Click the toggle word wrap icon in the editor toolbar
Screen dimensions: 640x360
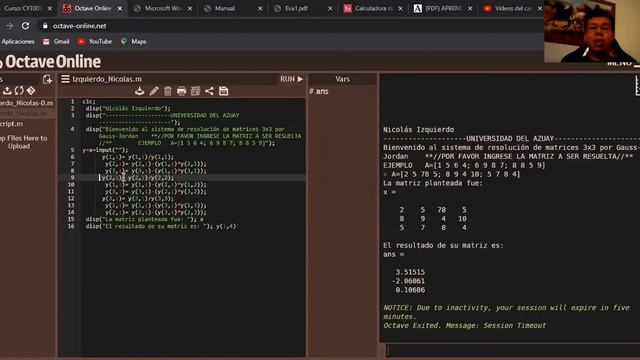[x=196, y=91]
